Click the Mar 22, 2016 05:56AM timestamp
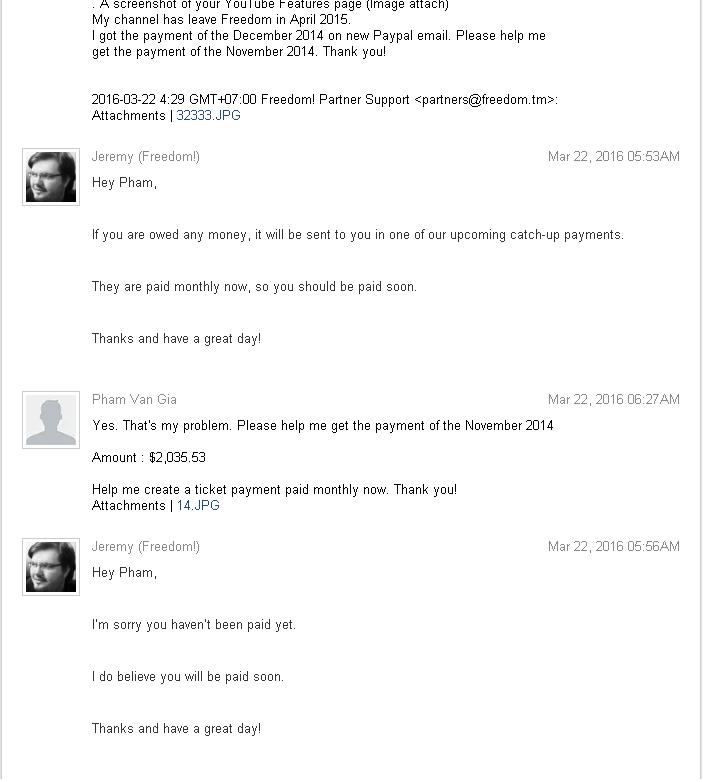Screen dimensions: 703x782 click(x=613, y=547)
